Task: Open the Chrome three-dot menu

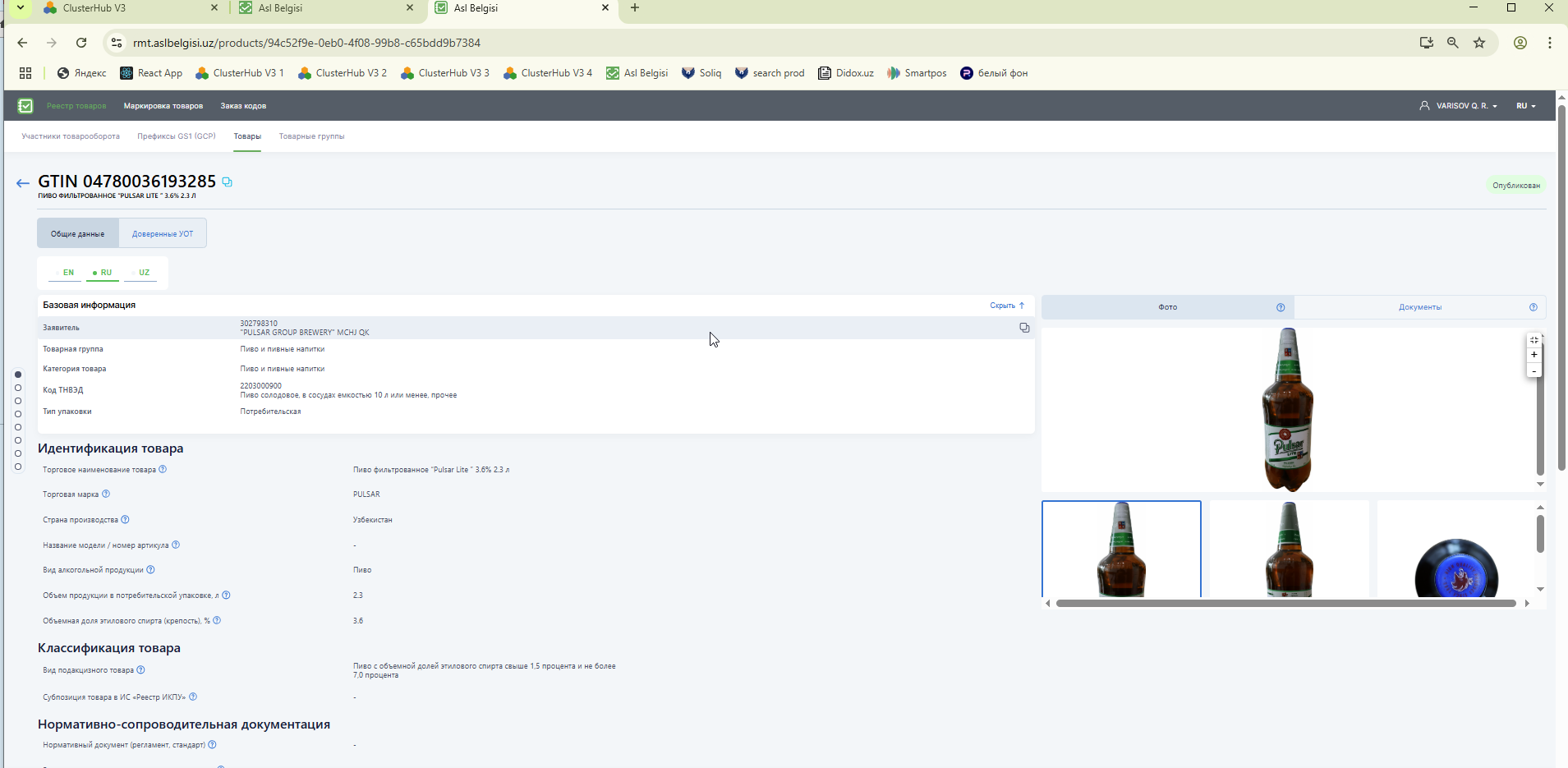Action: [x=1550, y=43]
